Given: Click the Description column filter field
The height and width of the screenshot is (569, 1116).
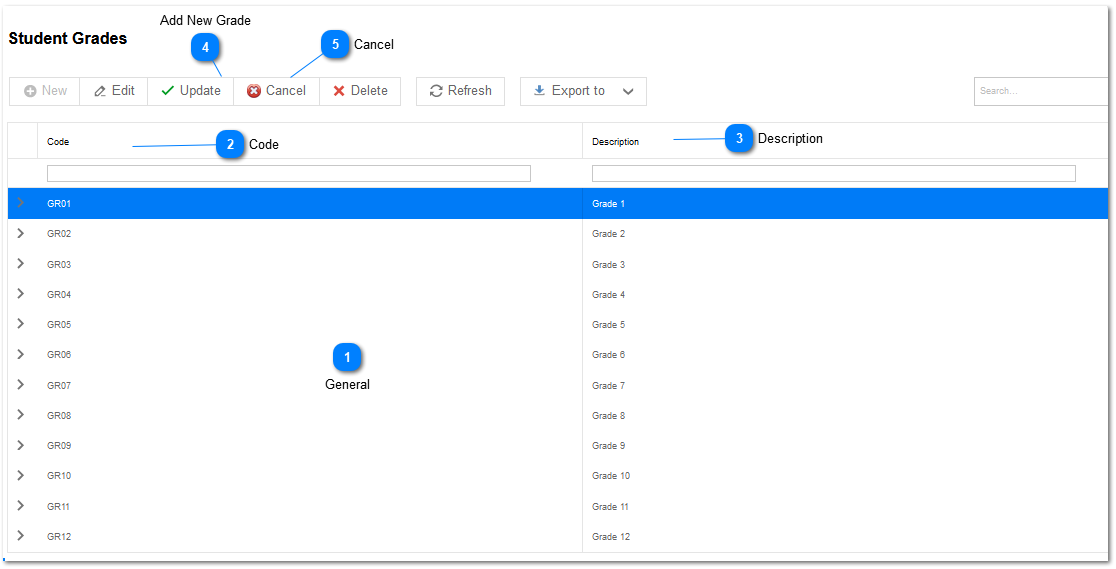Looking at the screenshot, I should 833,174.
